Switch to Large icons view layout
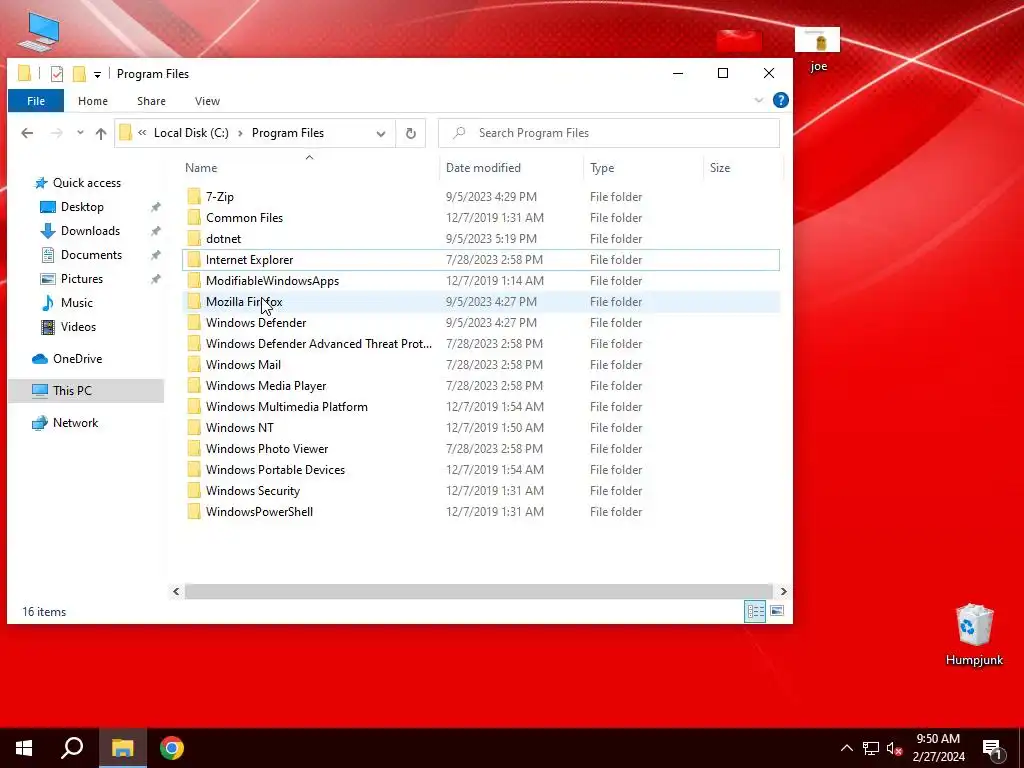The width and height of the screenshot is (1024, 768). click(776, 611)
